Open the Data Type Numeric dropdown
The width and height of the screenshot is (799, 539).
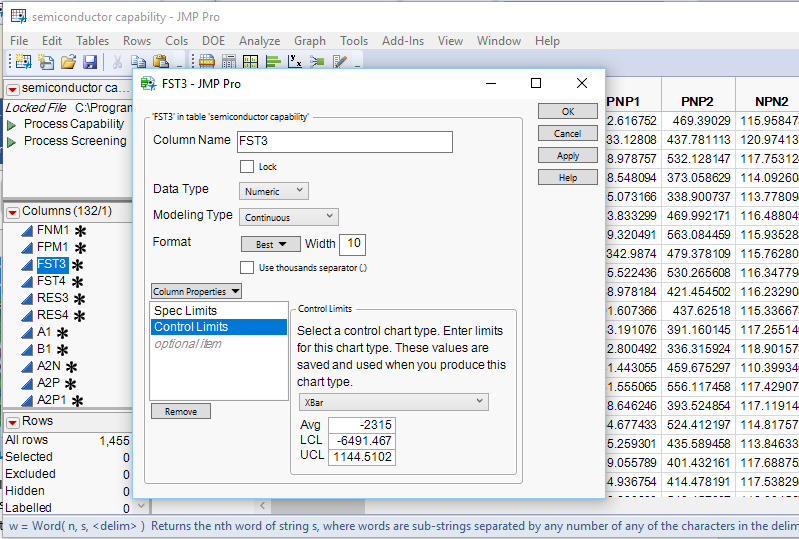point(274,191)
